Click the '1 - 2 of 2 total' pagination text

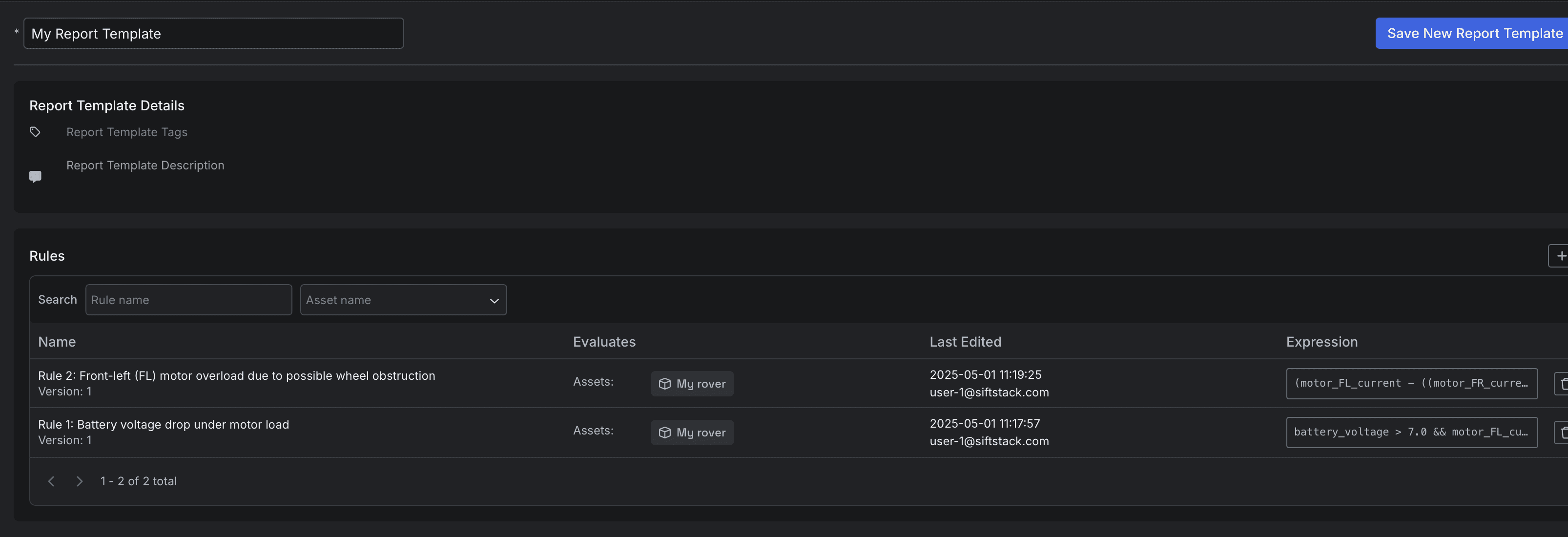(139, 481)
